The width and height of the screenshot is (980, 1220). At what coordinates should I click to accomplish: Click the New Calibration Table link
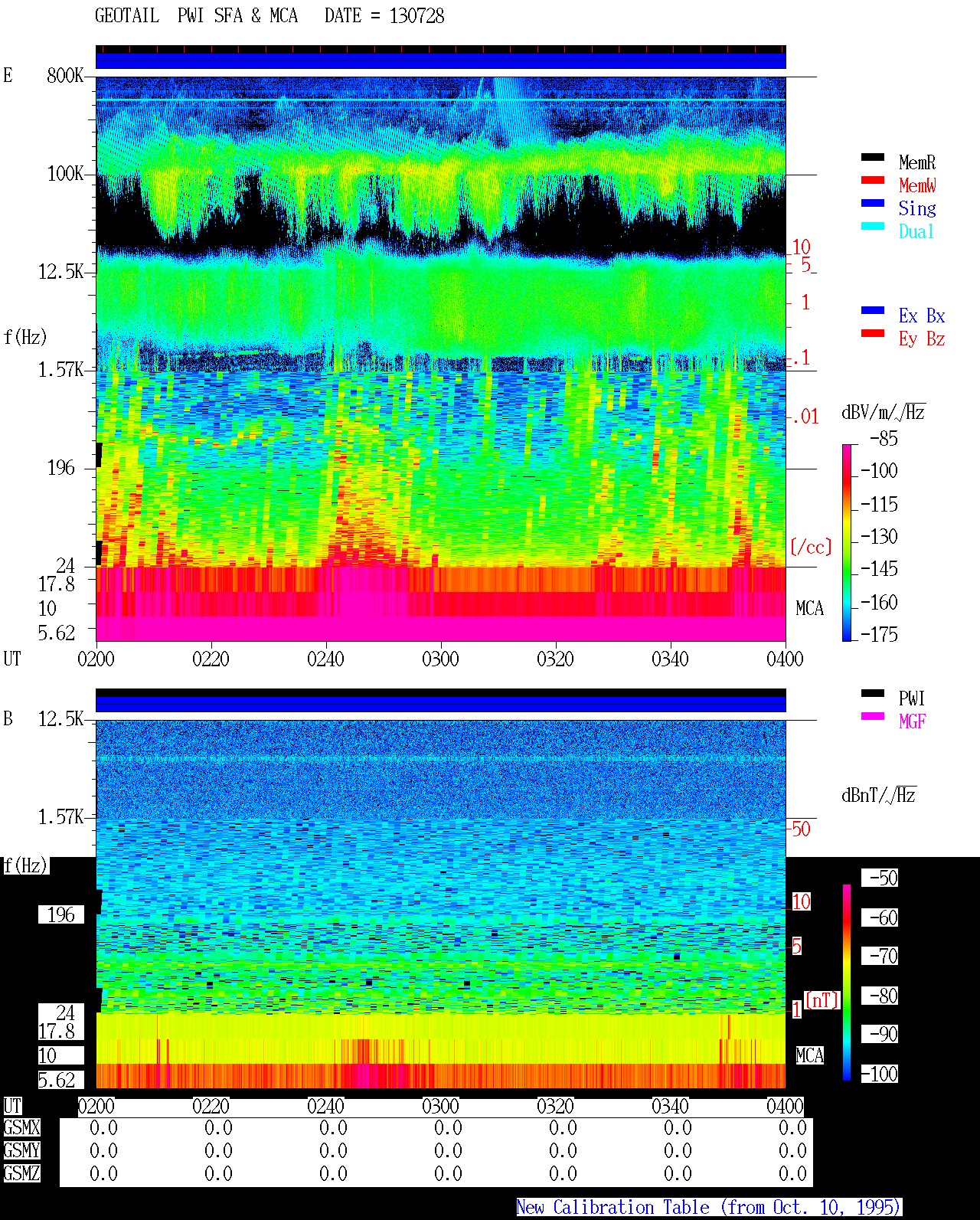coord(709,1207)
